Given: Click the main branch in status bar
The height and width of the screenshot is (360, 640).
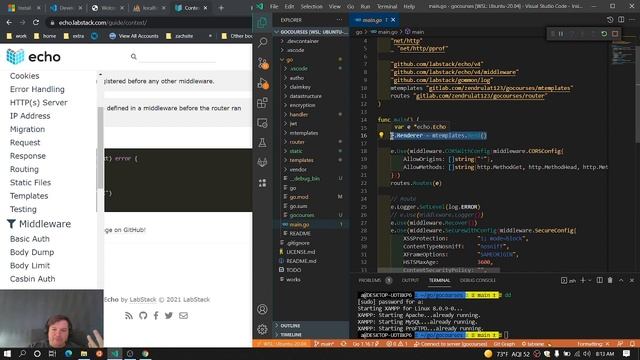Looking at the screenshot, I should tap(324, 344).
